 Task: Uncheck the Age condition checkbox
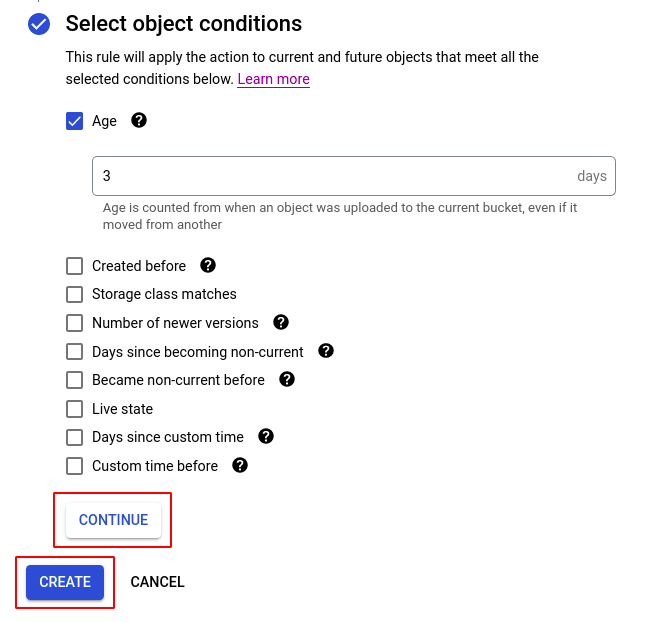74,121
